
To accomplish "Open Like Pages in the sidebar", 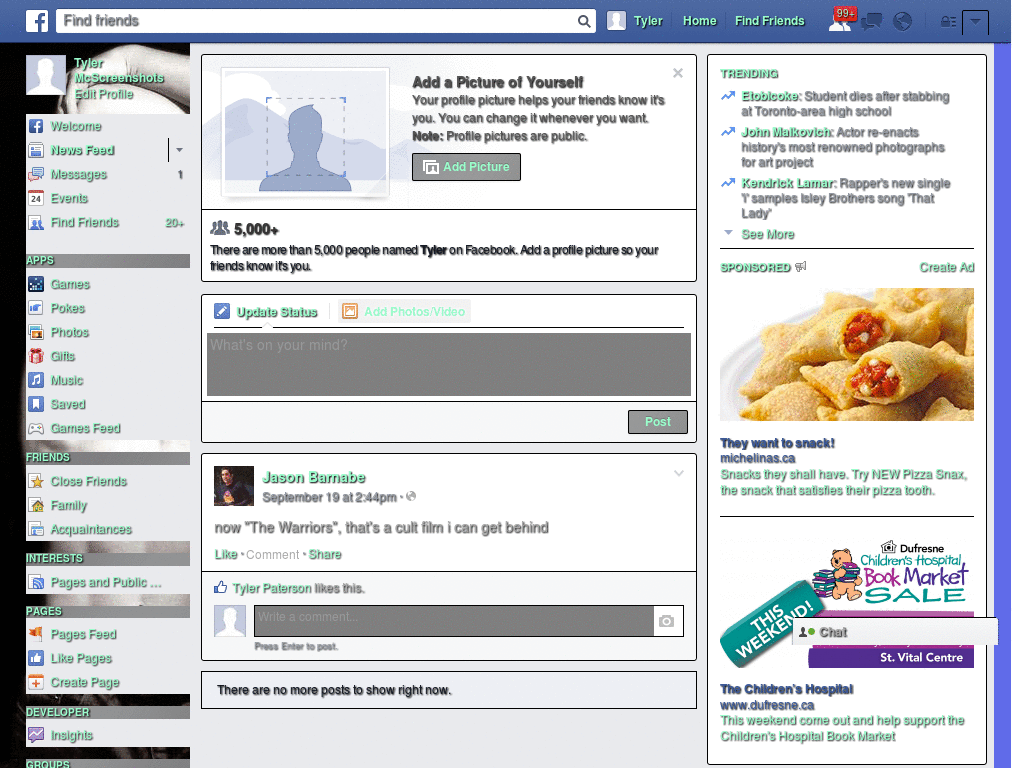I will (x=81, y=658).
